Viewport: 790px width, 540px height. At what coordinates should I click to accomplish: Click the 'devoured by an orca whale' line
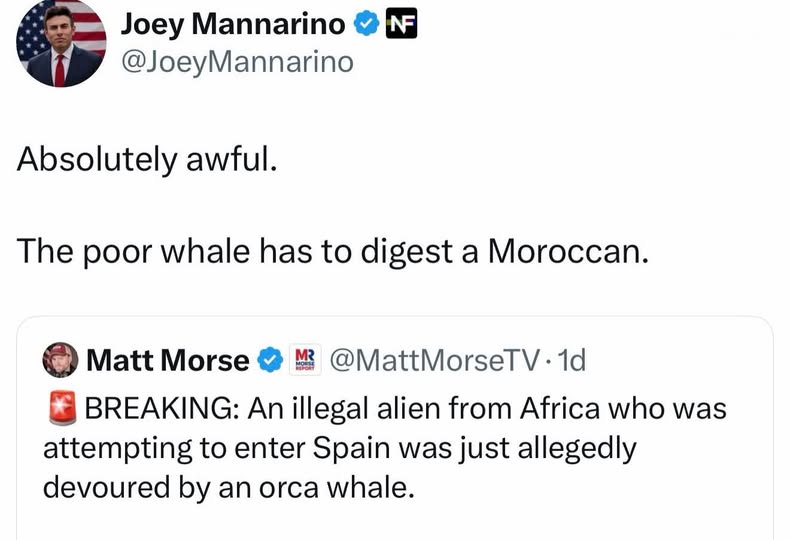click(x=229, y=488)
